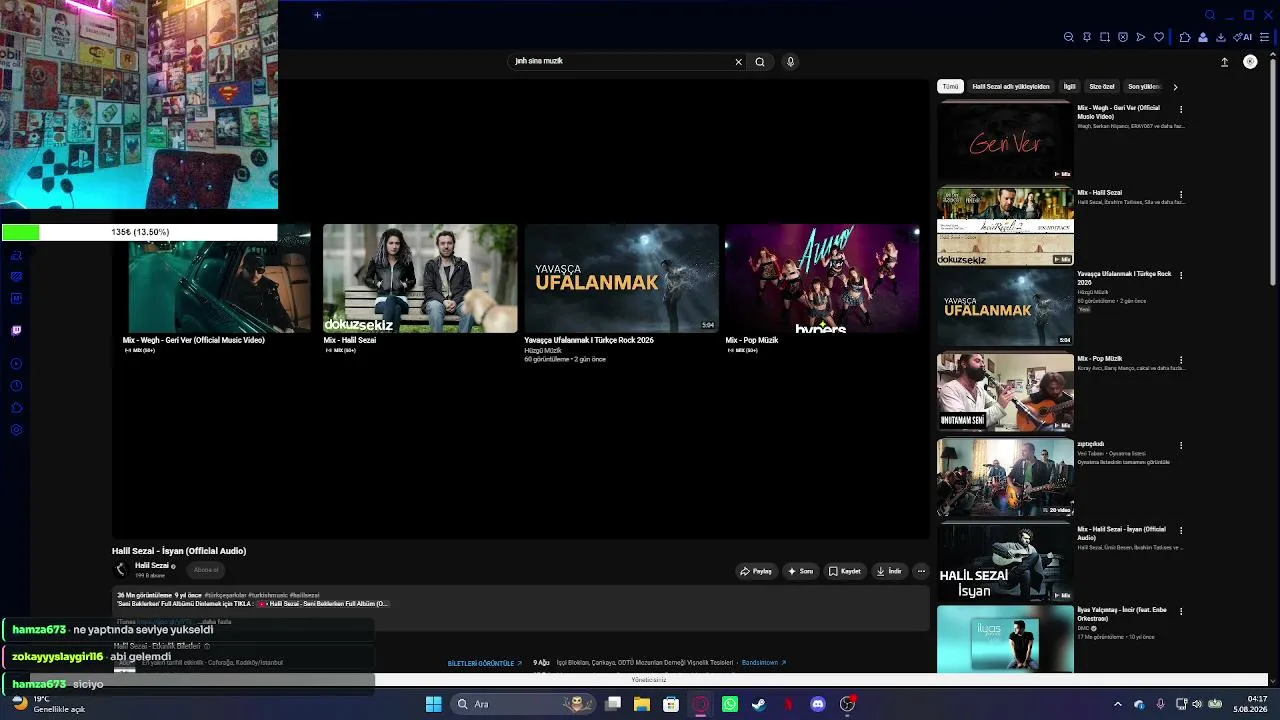
Task: Open a new browser tab
Action: (317, 15)
